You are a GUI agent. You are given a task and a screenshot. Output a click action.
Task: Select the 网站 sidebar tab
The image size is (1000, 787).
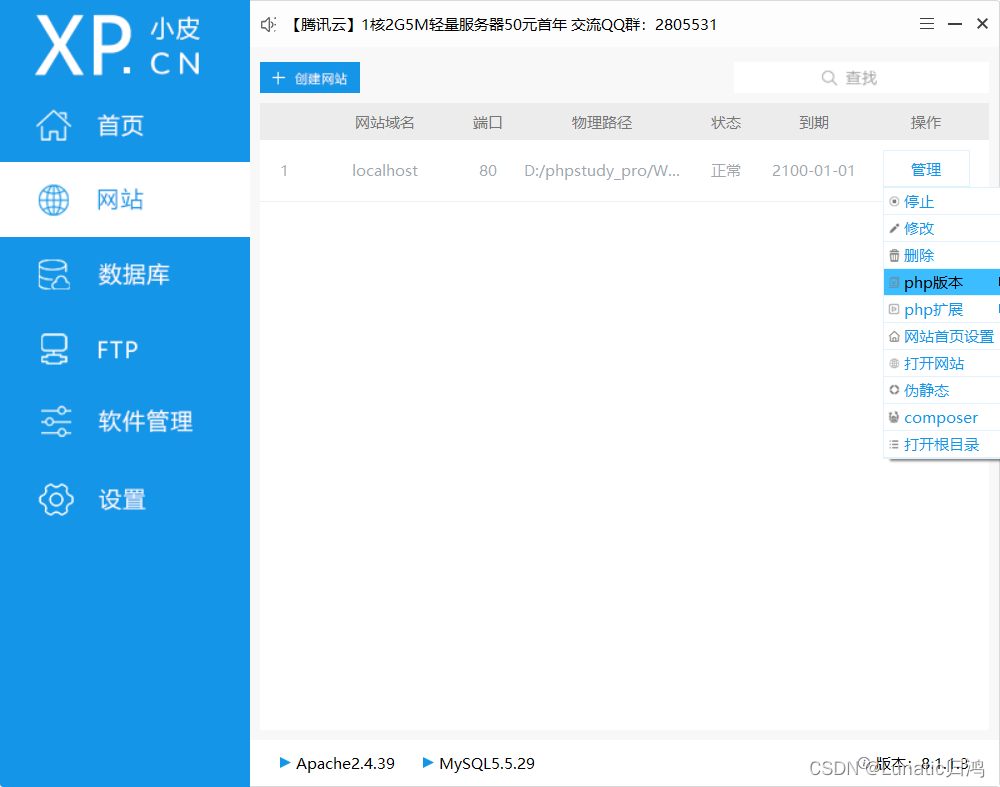(x=125, y=200)
